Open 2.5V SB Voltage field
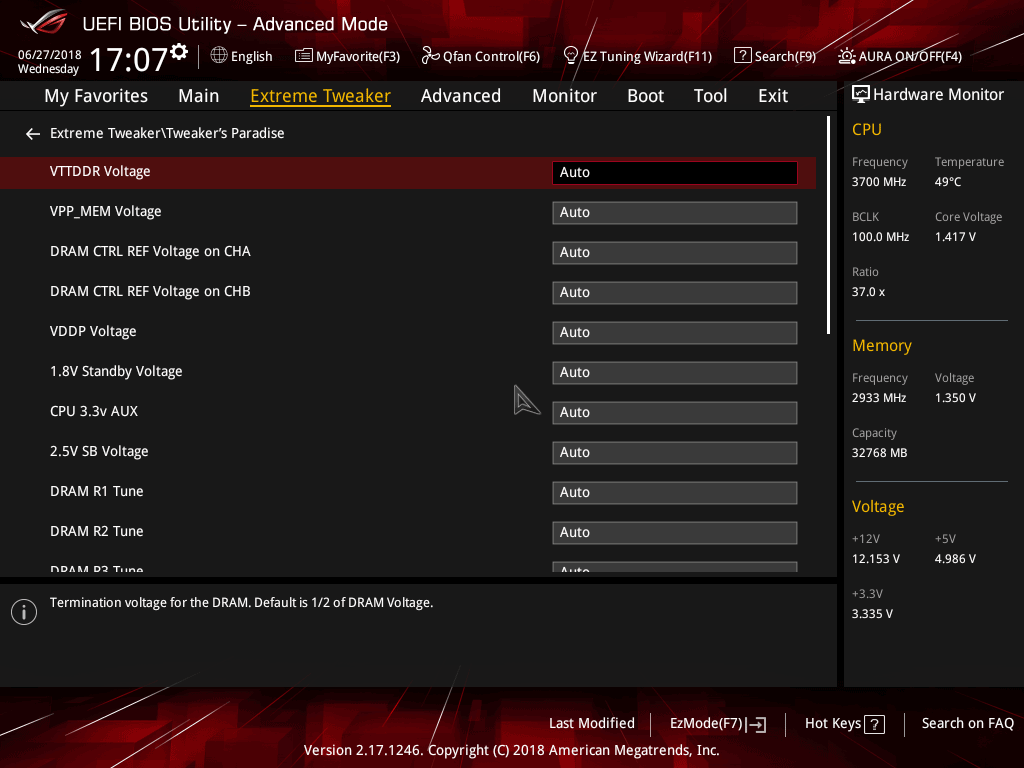 (x=675, y=453)
